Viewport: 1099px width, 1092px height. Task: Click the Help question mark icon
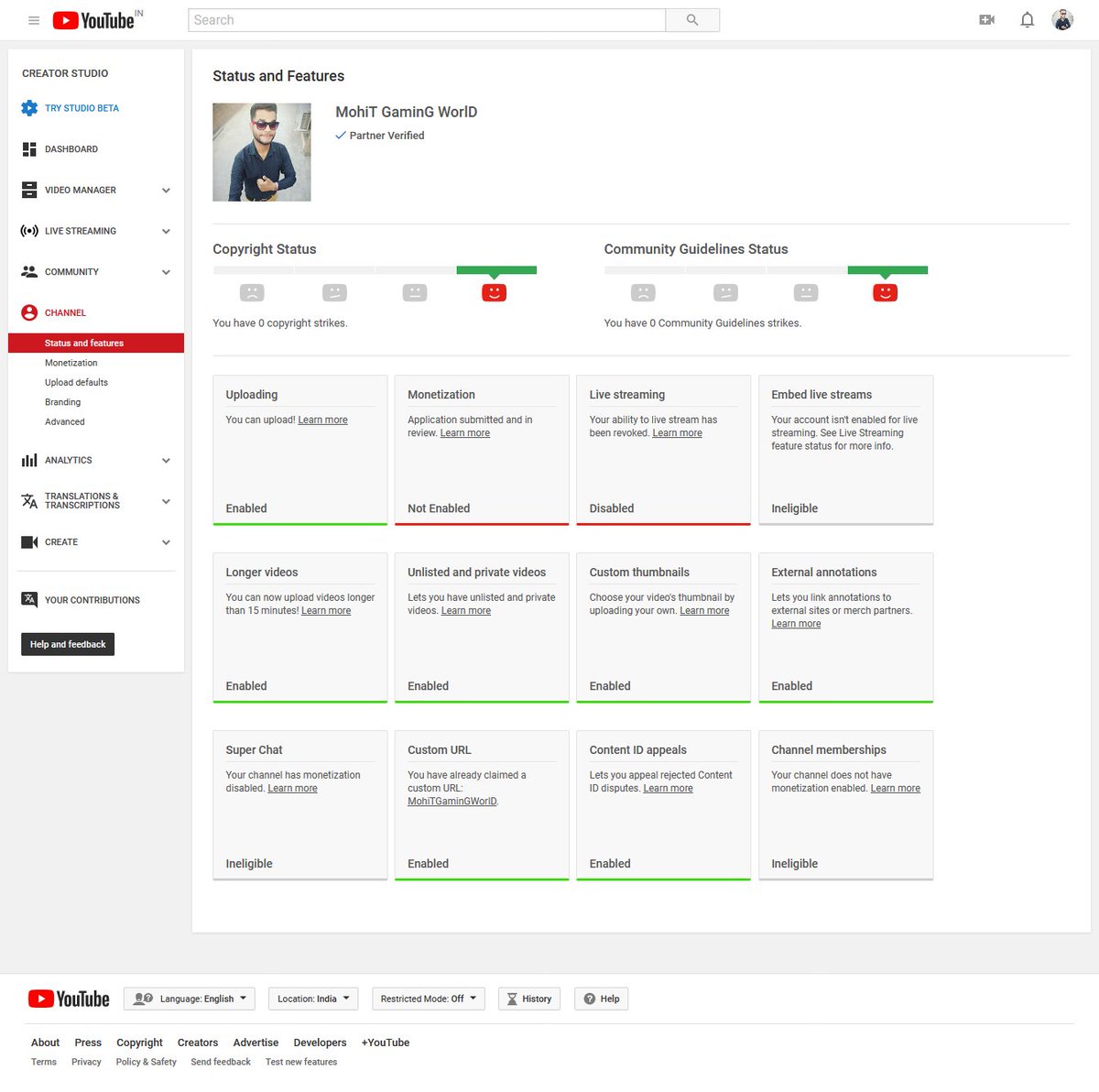(590, 999)
